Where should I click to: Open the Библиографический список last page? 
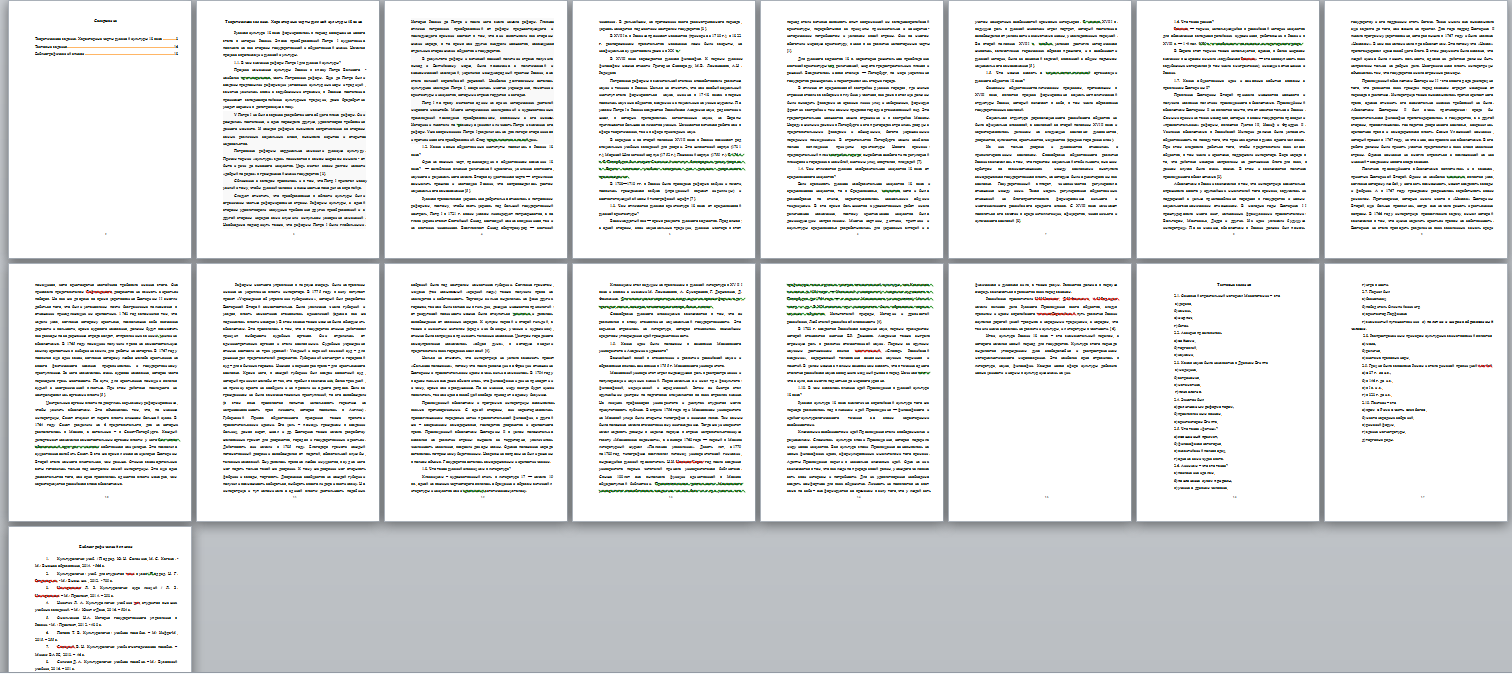point(99,598)
